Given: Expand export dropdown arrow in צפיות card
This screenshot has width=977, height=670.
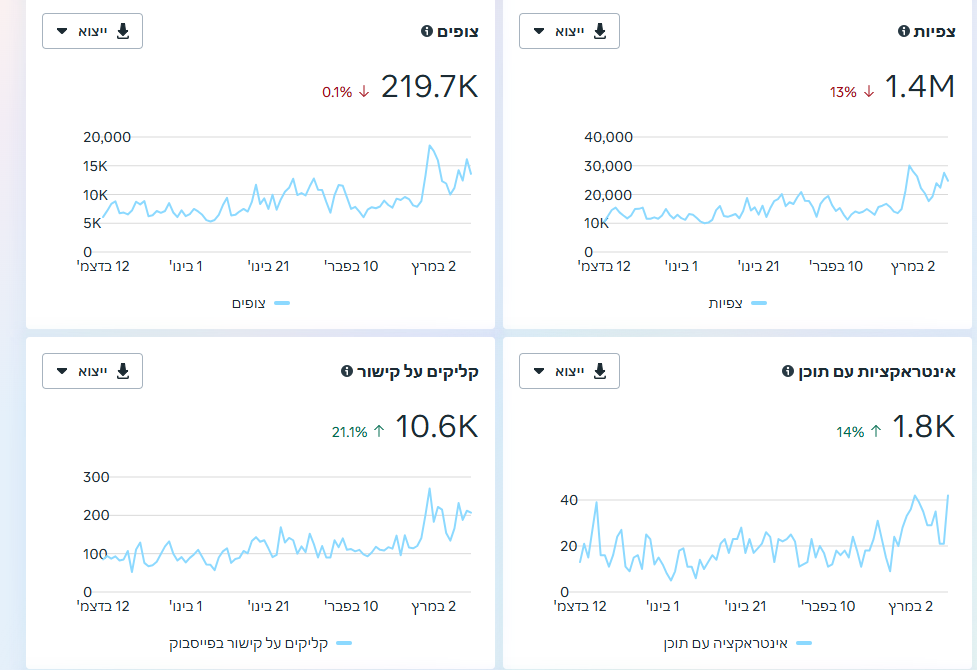Looking at the screenshot, I should point(539,31).
